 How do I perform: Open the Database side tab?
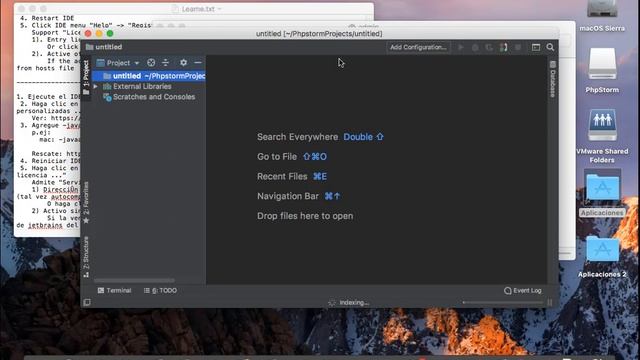click(553, 79)
